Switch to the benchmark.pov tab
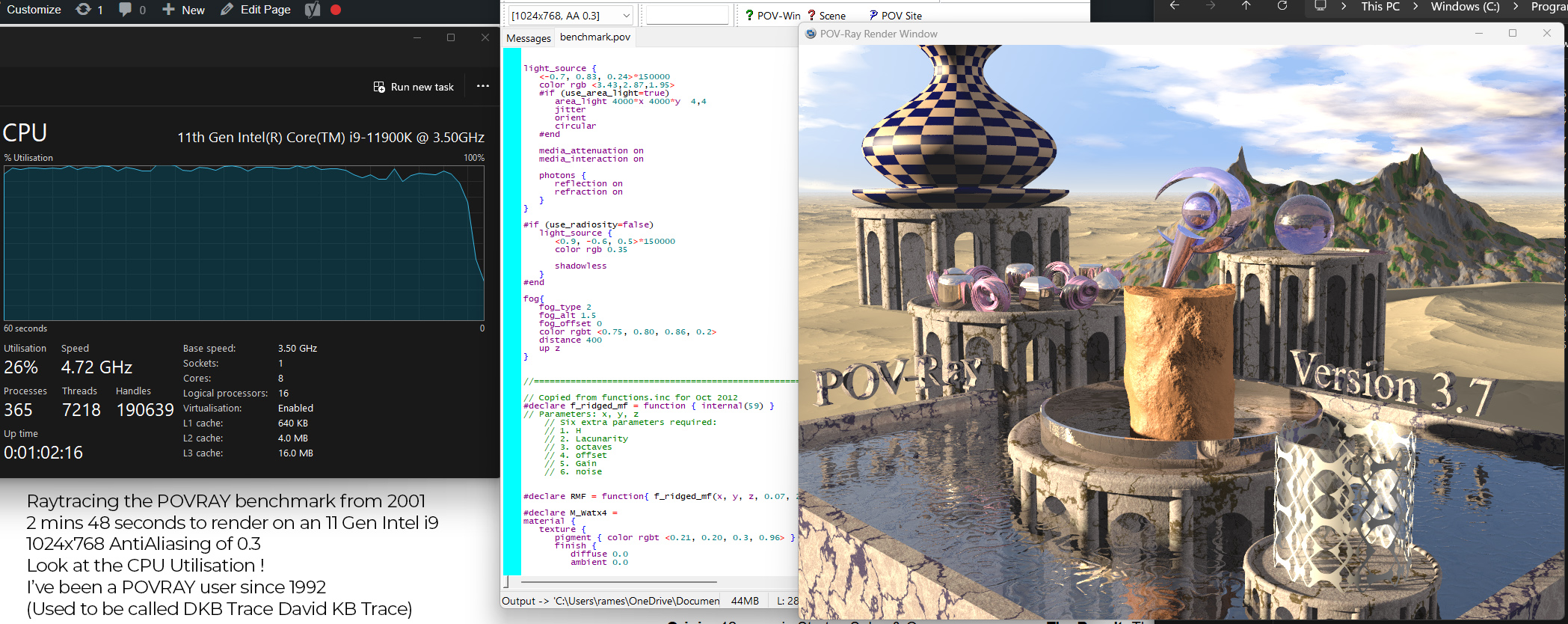The width and height of the screenshot is (1568, 624). click(x=595, y=37)
